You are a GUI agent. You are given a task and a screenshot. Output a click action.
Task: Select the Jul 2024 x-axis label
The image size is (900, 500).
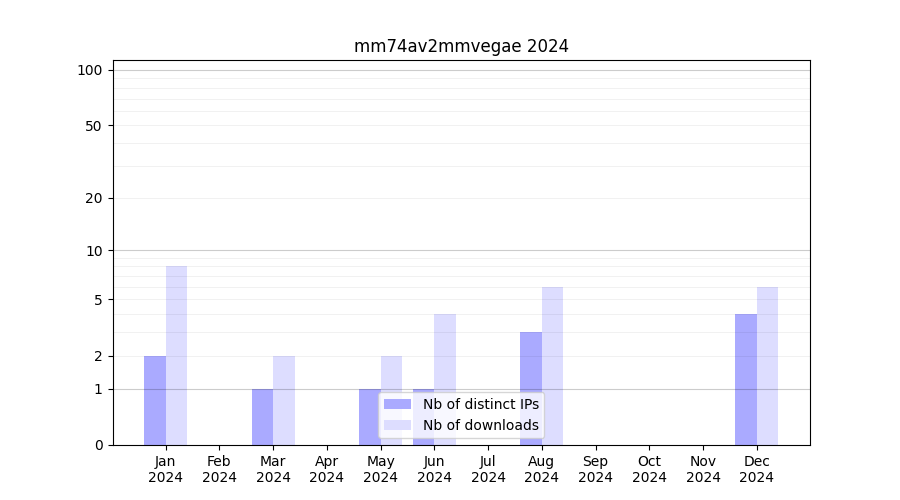coord(488,469)
